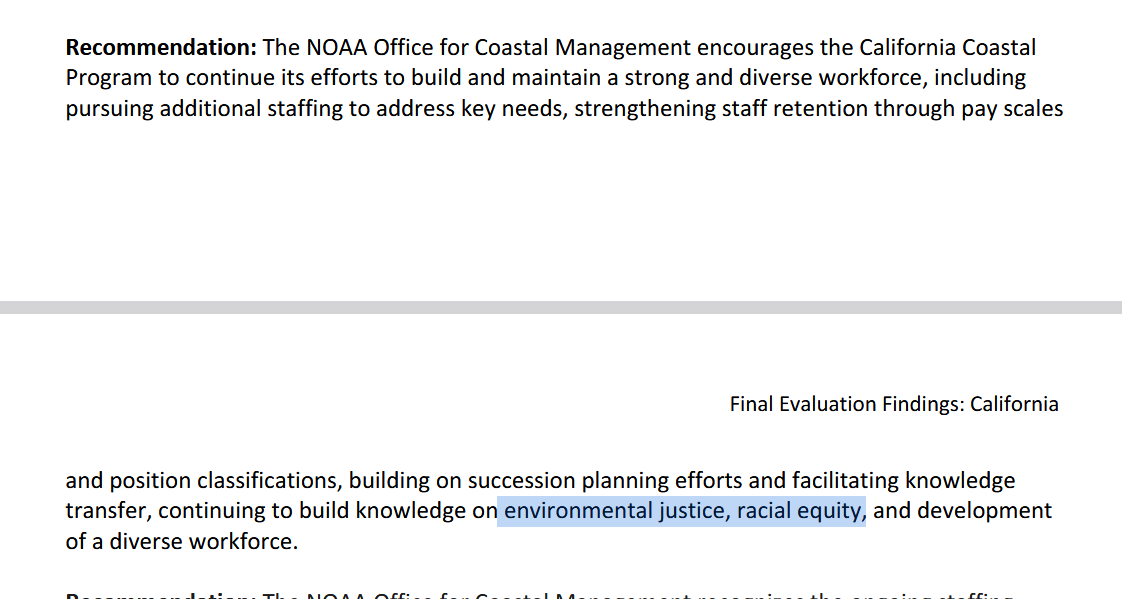Click the gray page break divider bar
This screenshot has width=1122, height=599.
[561, 307]
